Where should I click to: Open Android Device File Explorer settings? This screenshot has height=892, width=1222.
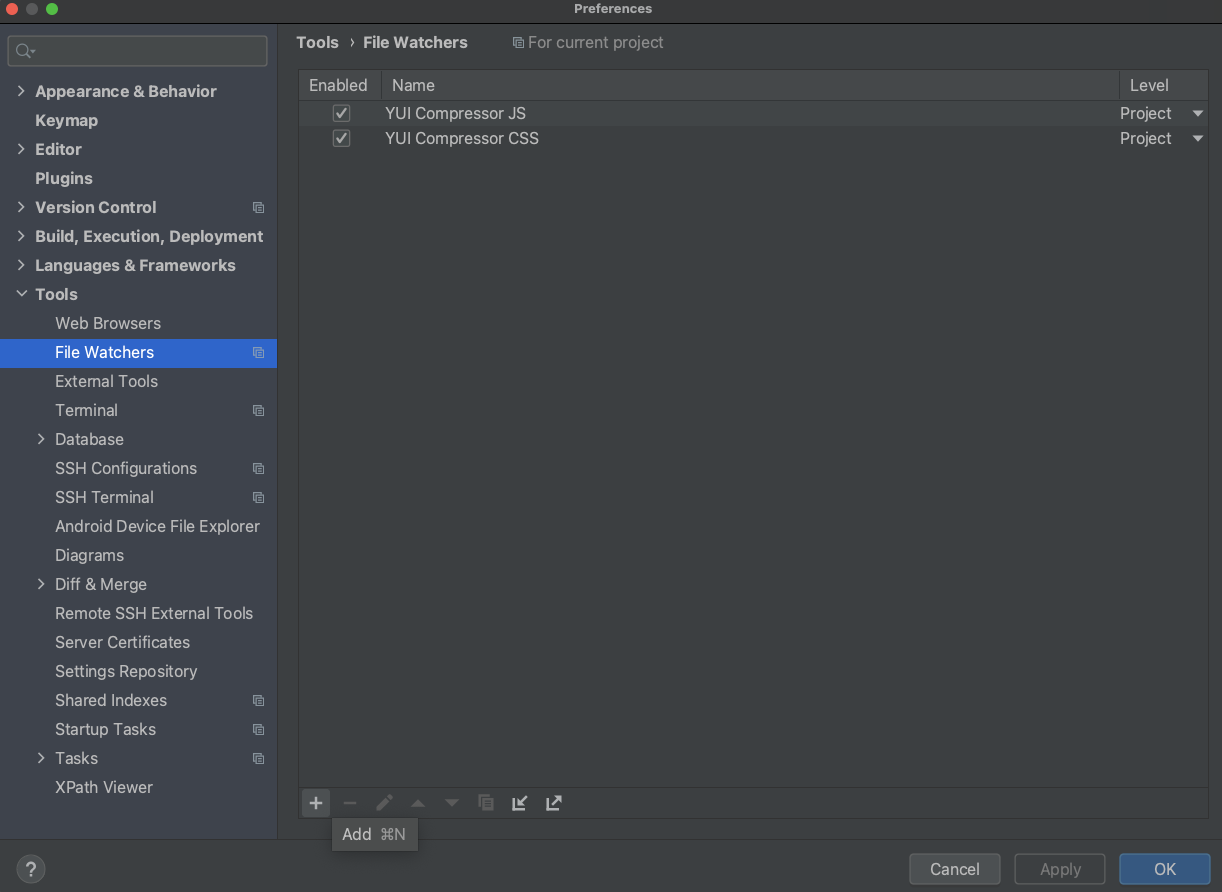click(157, 526)
